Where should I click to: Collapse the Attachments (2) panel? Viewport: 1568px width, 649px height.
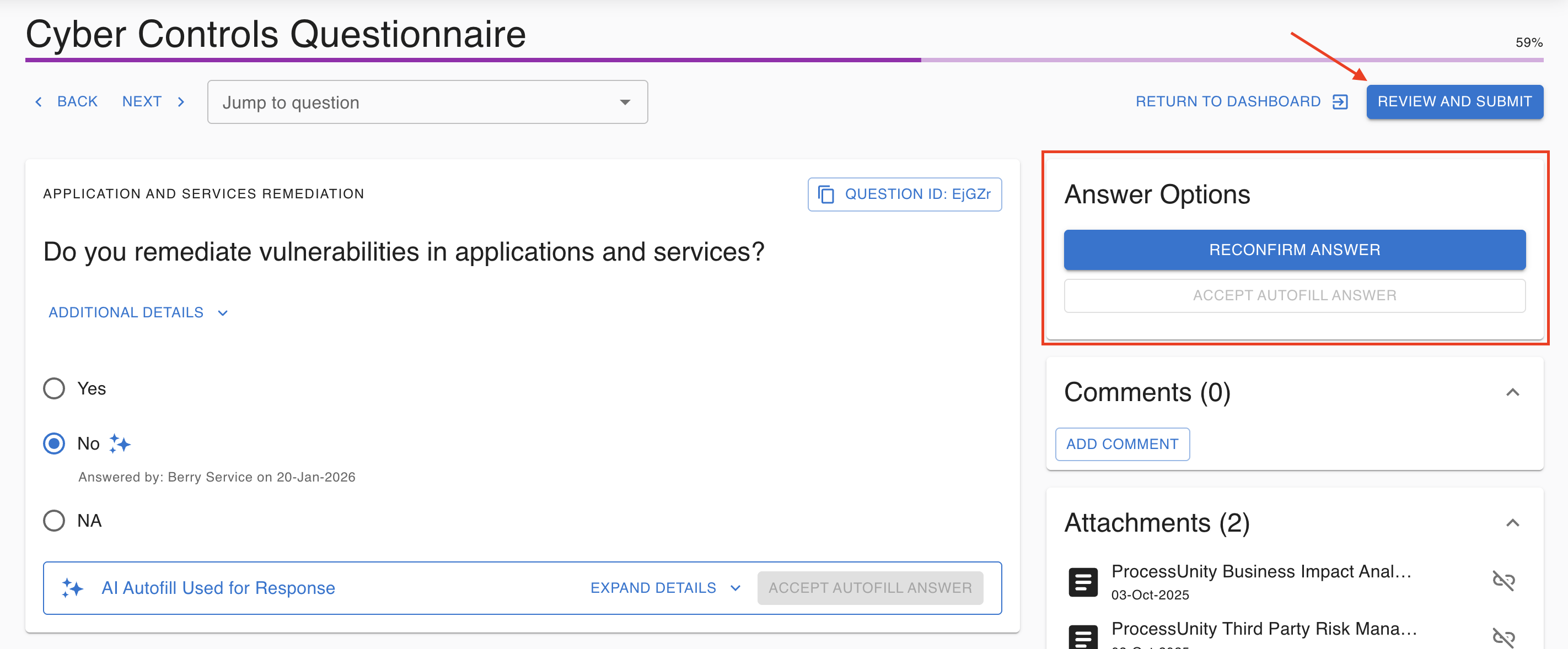coord(1512,523)
